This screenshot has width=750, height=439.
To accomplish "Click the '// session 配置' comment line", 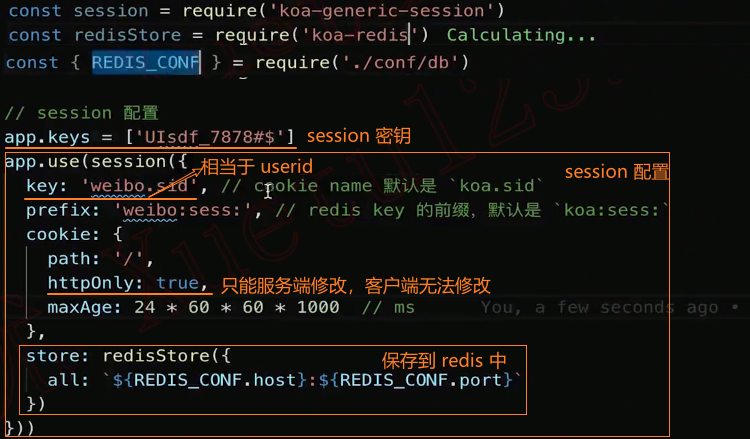I will 81,113.
